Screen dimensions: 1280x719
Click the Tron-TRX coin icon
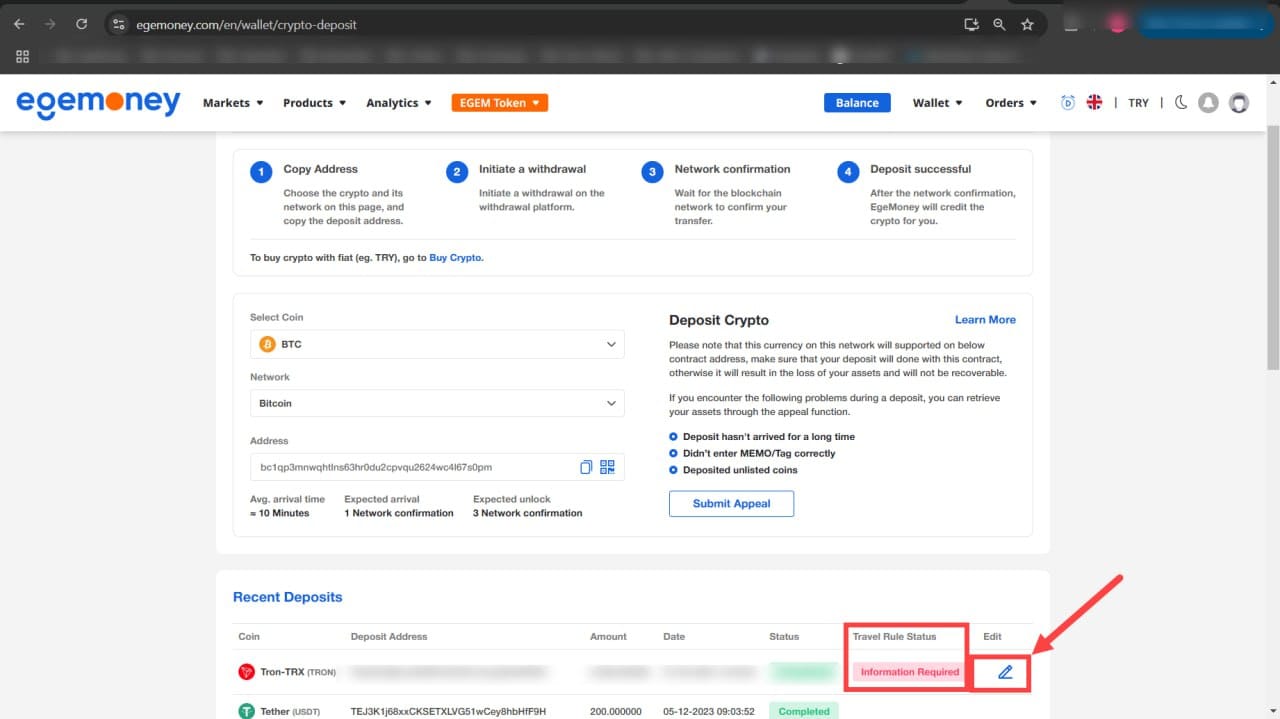tap(246, 672)
